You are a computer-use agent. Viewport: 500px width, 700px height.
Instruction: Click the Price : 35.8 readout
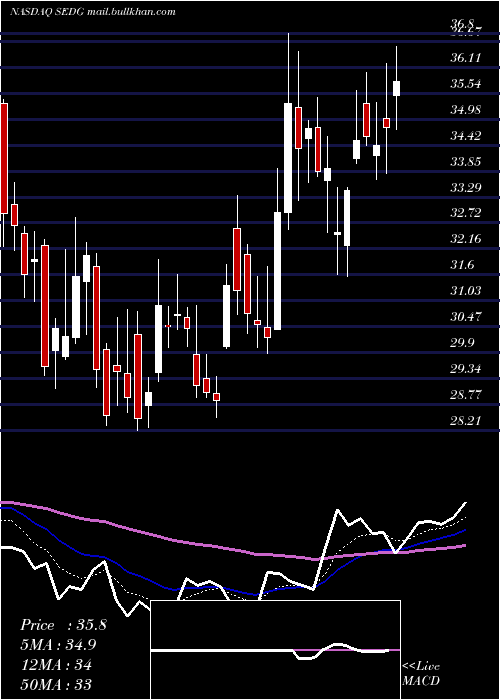[63, 625]
